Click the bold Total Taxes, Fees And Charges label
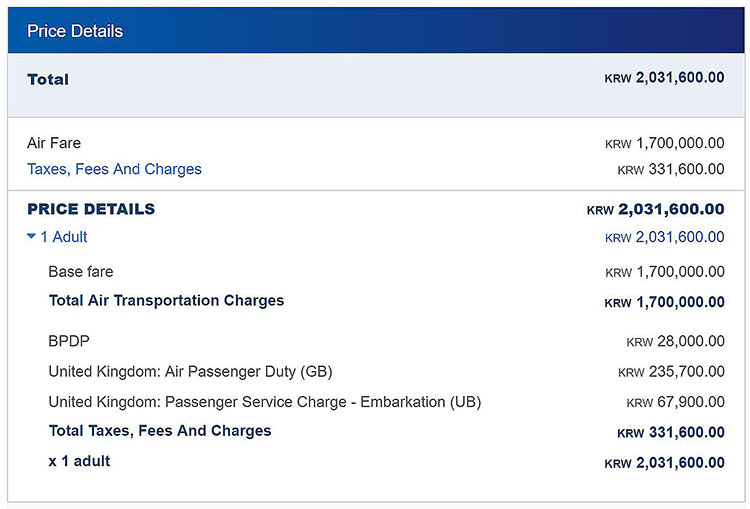The height and width of the screenshot is (509, 750). point(160,430)
